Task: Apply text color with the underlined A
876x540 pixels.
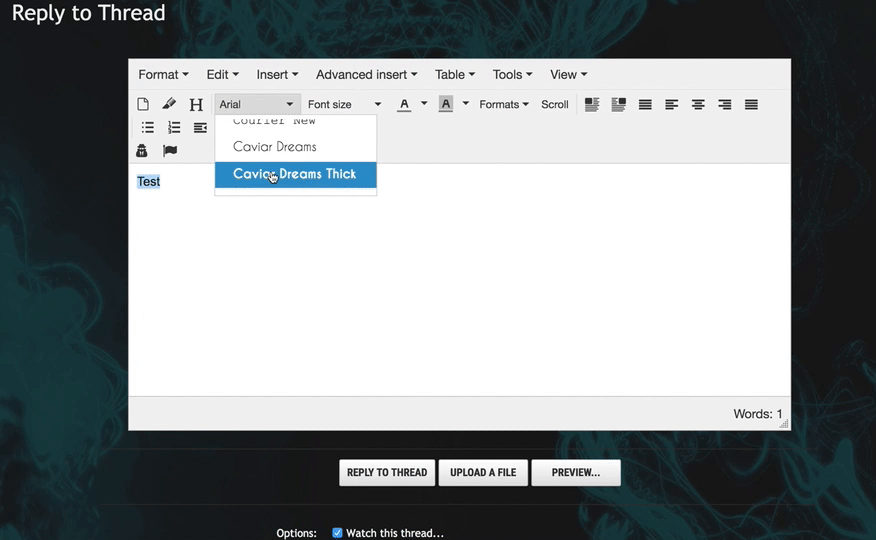Action: (x=404, y=104)
